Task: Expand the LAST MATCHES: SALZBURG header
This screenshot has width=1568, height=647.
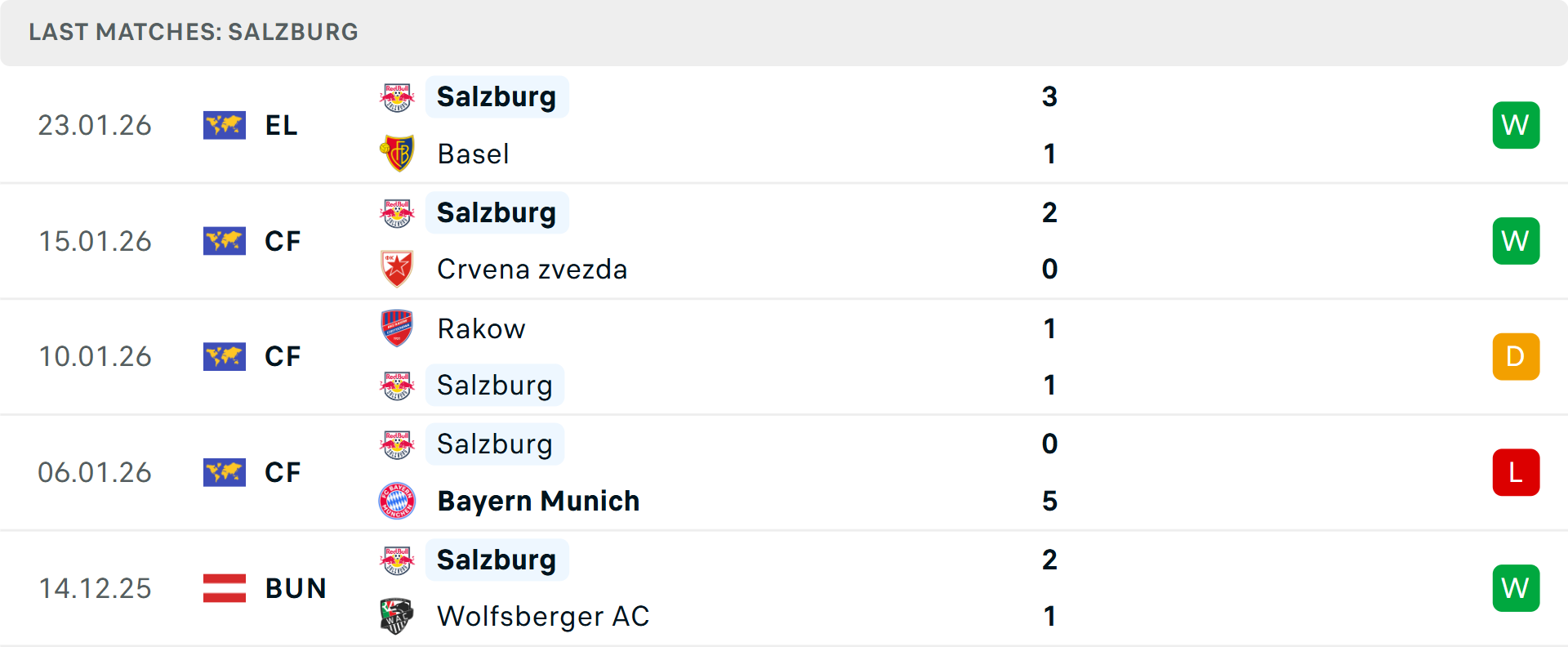Action: 193,33
